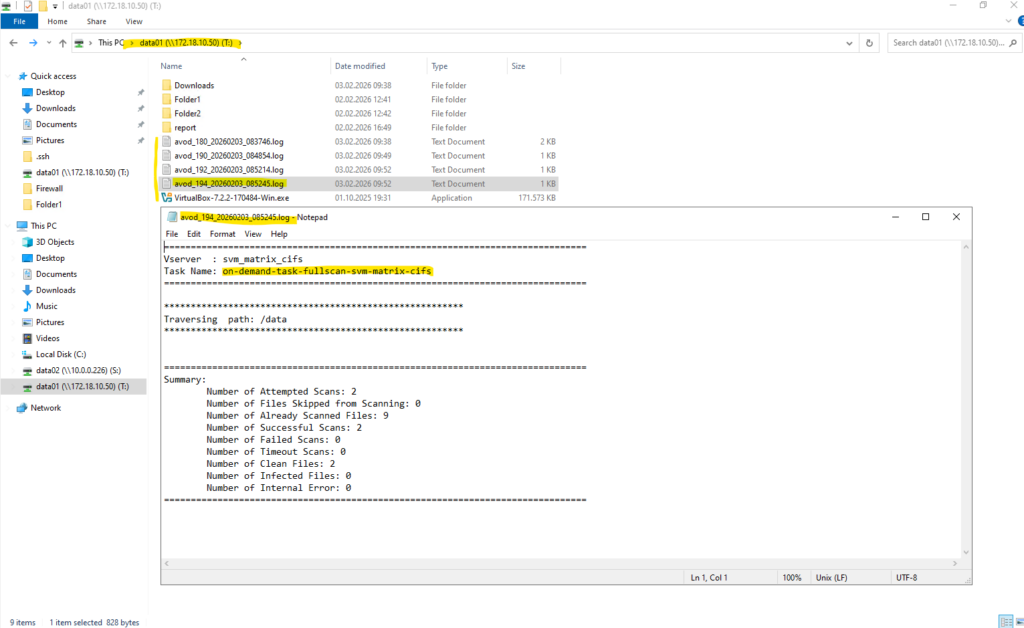This screenshot has height=628, width=1024.
Task: Expand address bar history dropdown
Action: (849, 43)
